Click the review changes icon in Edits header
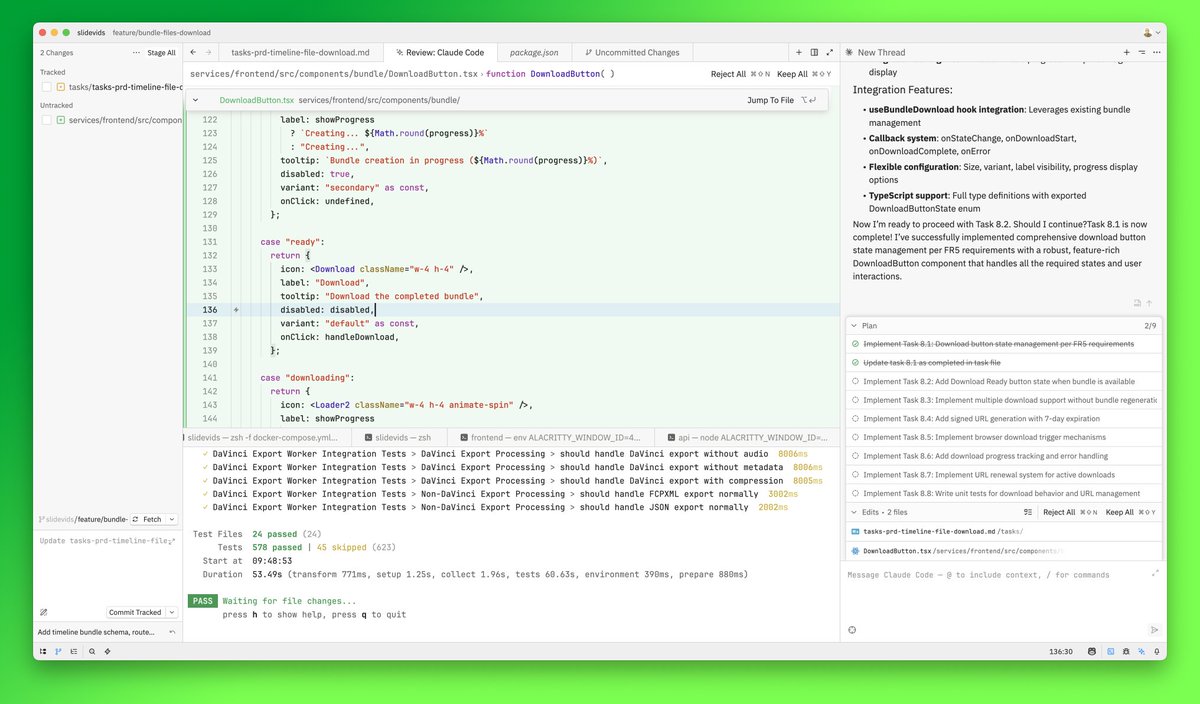The width and height of the screenshot is (1200, 704). coord(1027,512)
